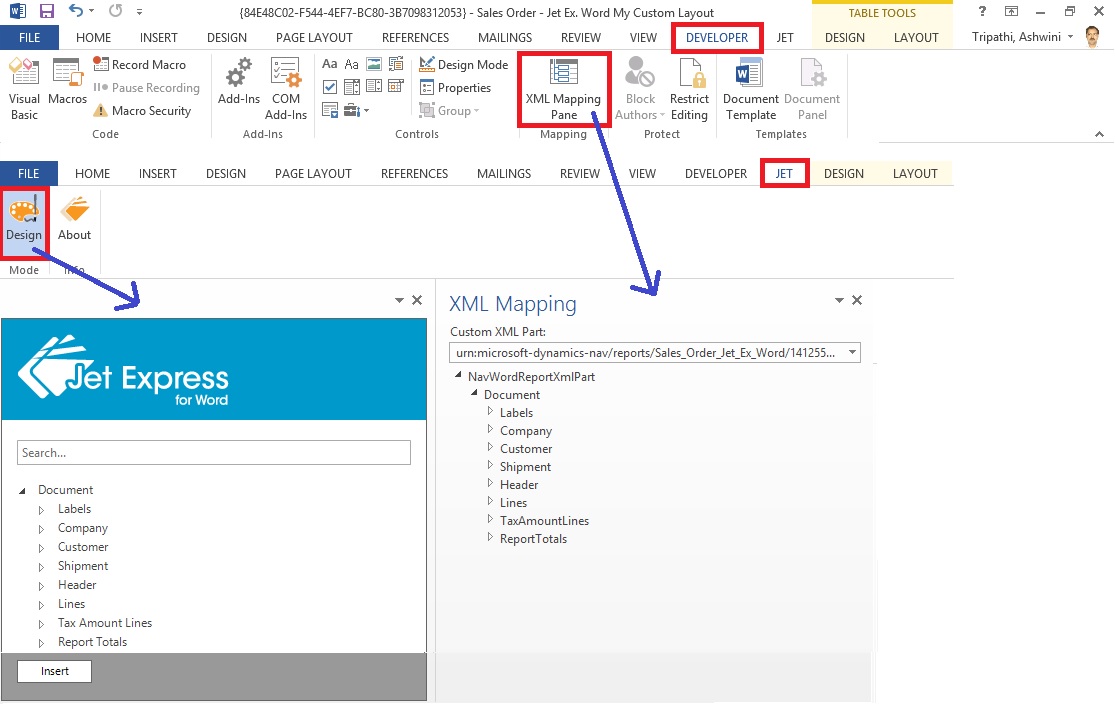Open the Document Template dialog

click(x=750, y=88)
